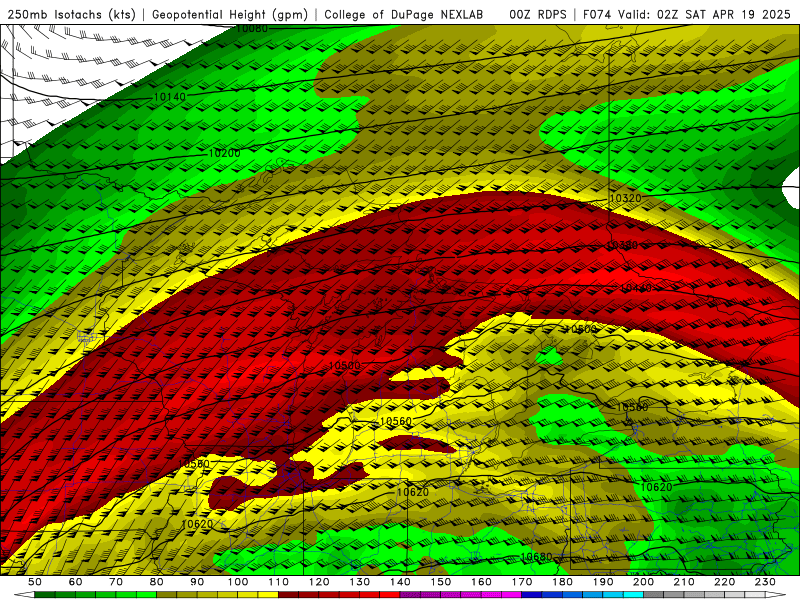Viewport: 800px width, 600px height.
Task: Click the 10080 height contour label
Action: [252, 29]
